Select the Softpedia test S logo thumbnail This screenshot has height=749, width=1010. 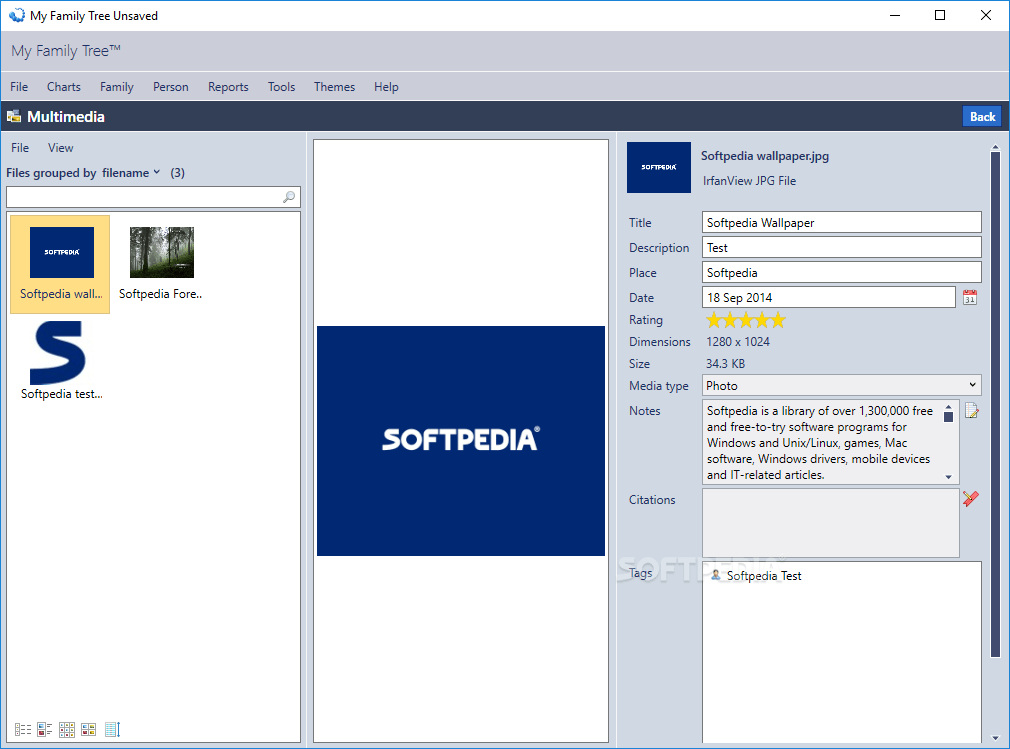[x=61, y=361]
